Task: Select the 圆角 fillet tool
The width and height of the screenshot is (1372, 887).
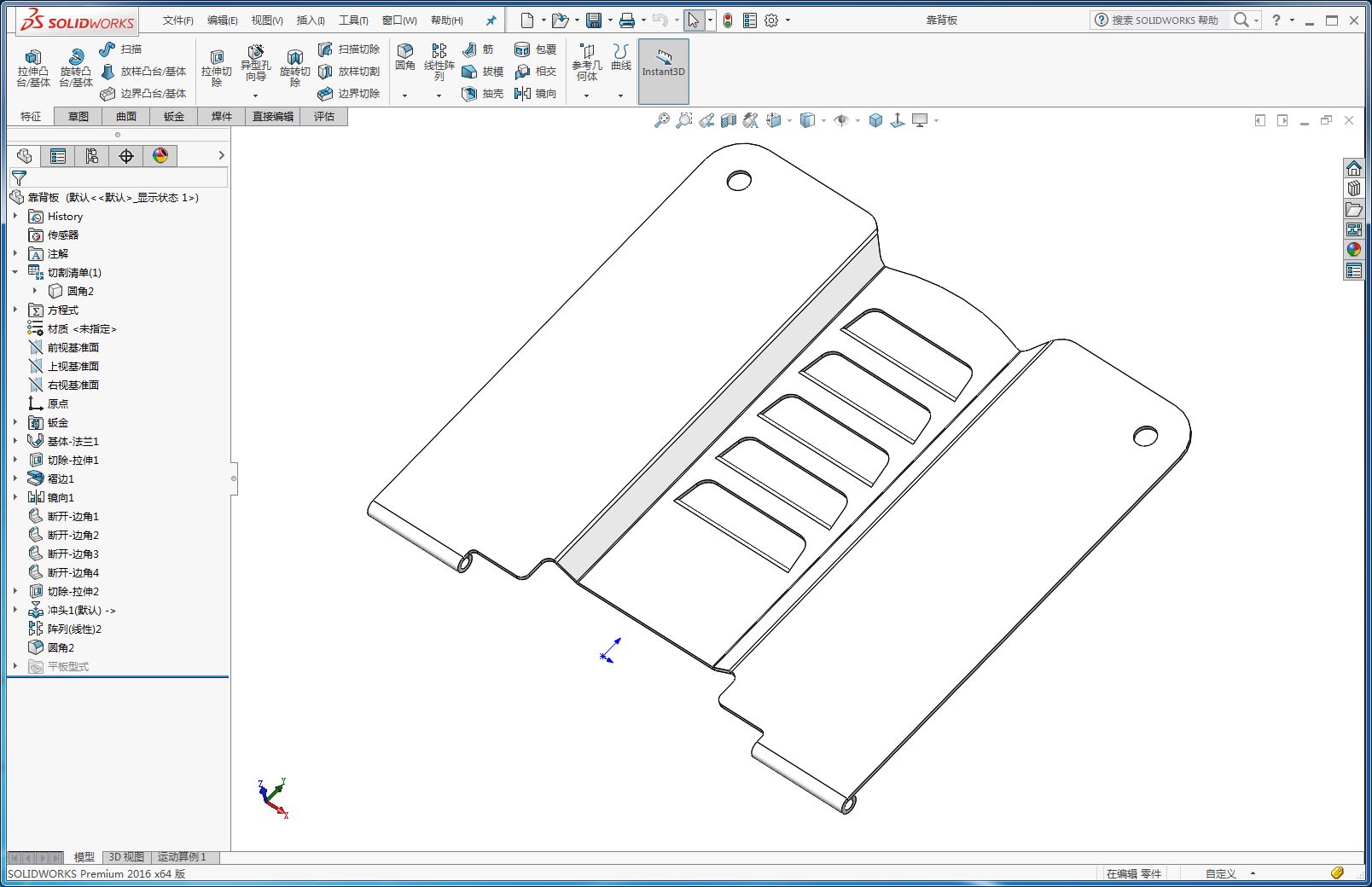Action: 405,57
